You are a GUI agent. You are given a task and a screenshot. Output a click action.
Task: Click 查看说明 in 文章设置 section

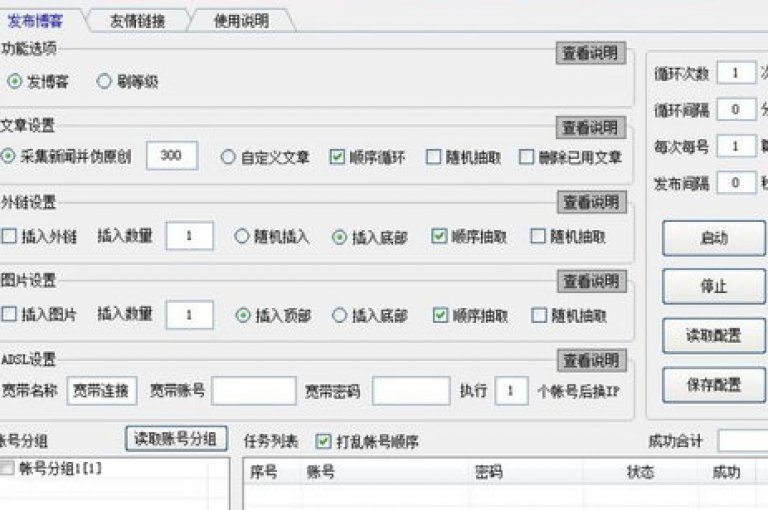point(591,128)
